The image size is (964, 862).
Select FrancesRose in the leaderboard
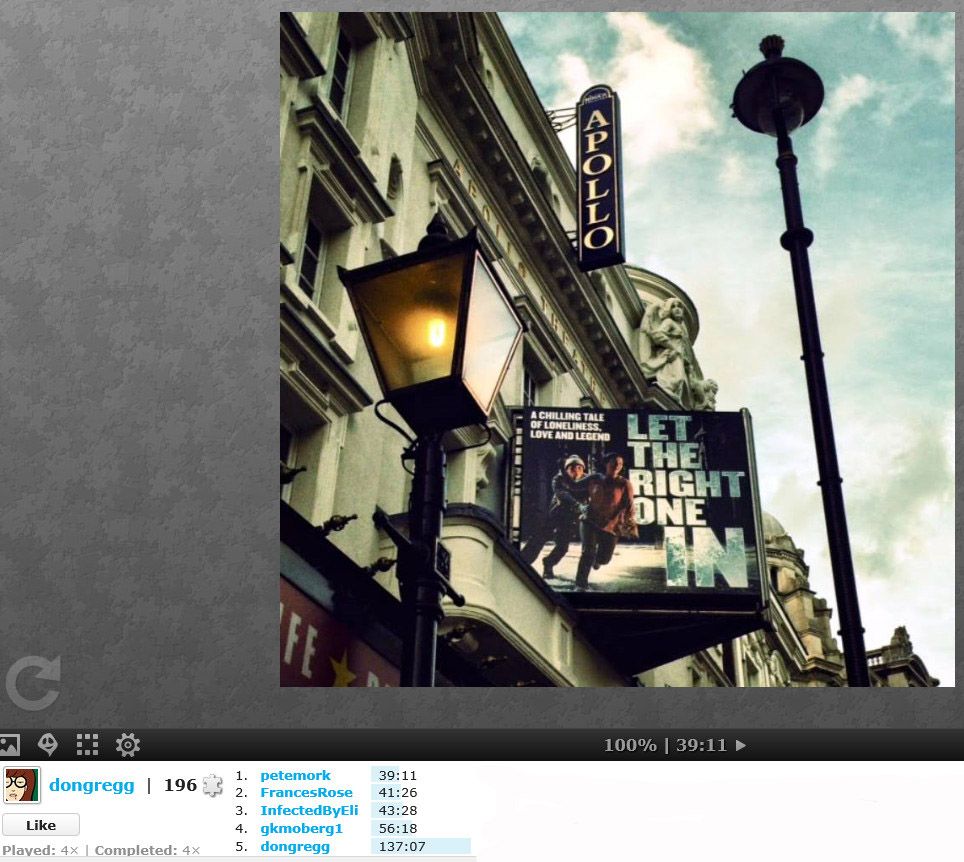coord(306,793)
